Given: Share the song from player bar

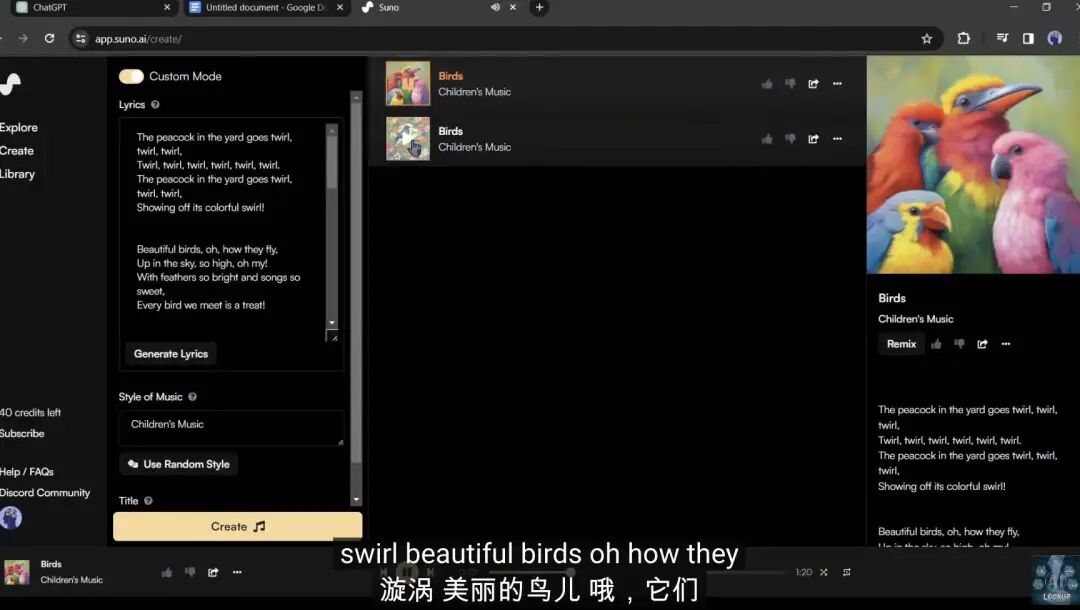Looking at the screenshot, I should [x=214, y=572].
